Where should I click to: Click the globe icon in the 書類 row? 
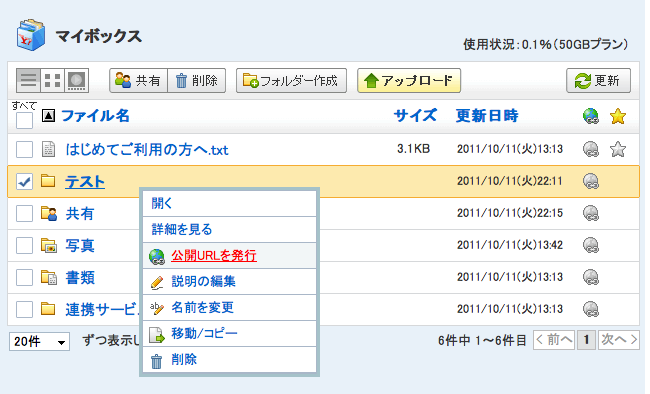[591, 277]
